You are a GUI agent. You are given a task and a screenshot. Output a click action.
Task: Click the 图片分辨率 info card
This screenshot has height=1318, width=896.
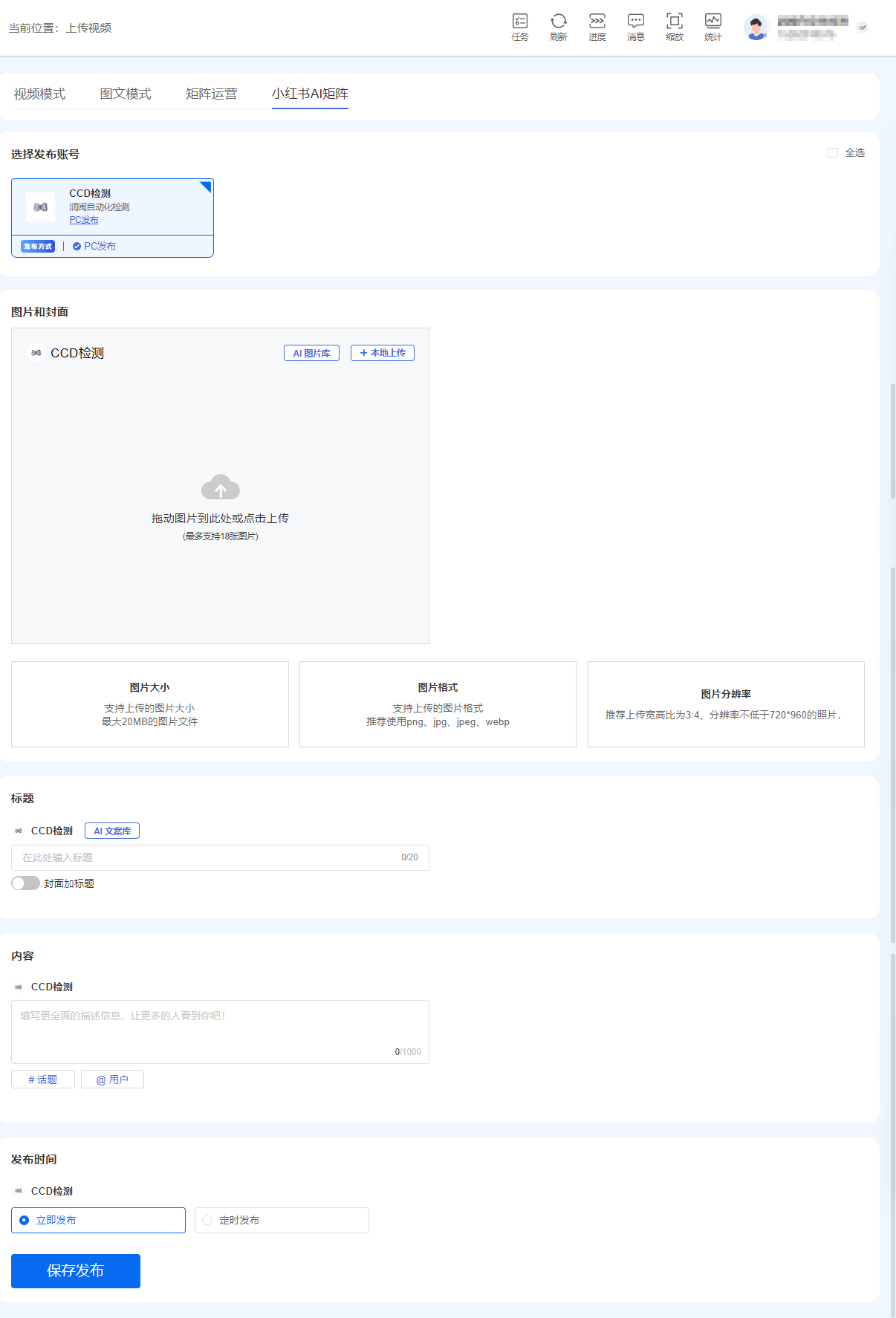pos(726,704)
